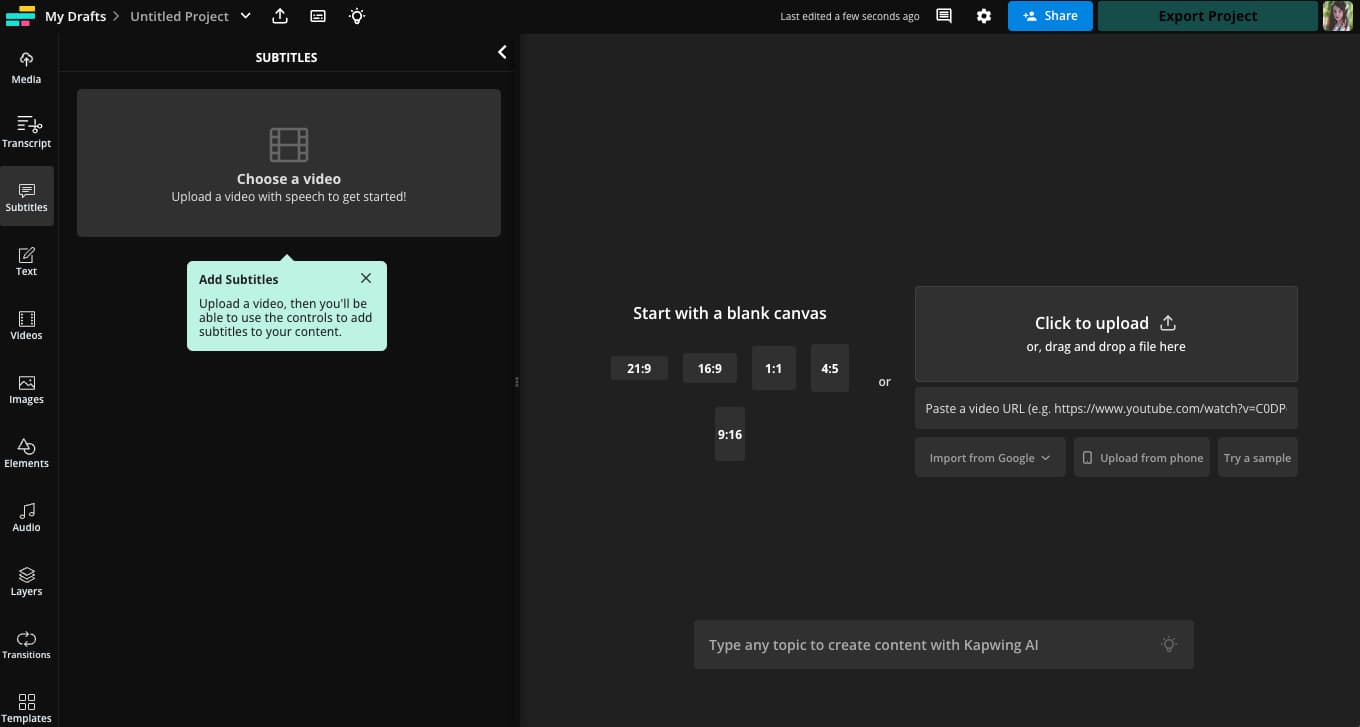Open the user profile avatar
The width and height of the screenshot is (1360, 727).
1338,16
